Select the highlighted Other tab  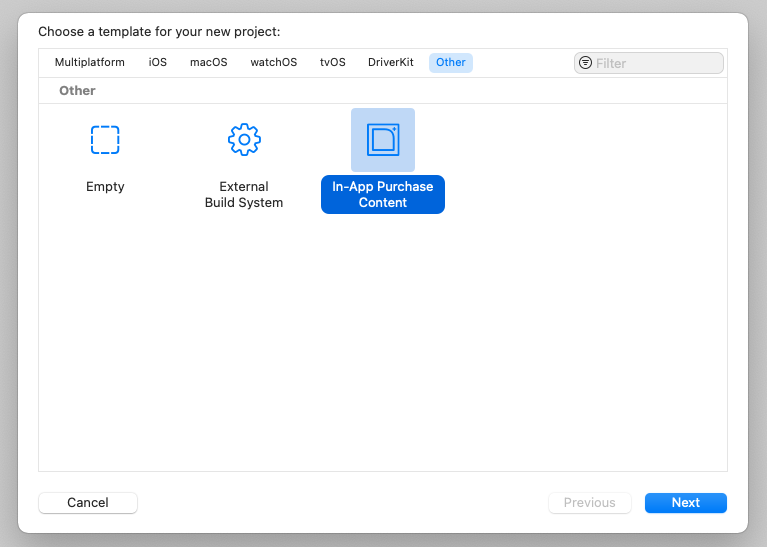451,63
